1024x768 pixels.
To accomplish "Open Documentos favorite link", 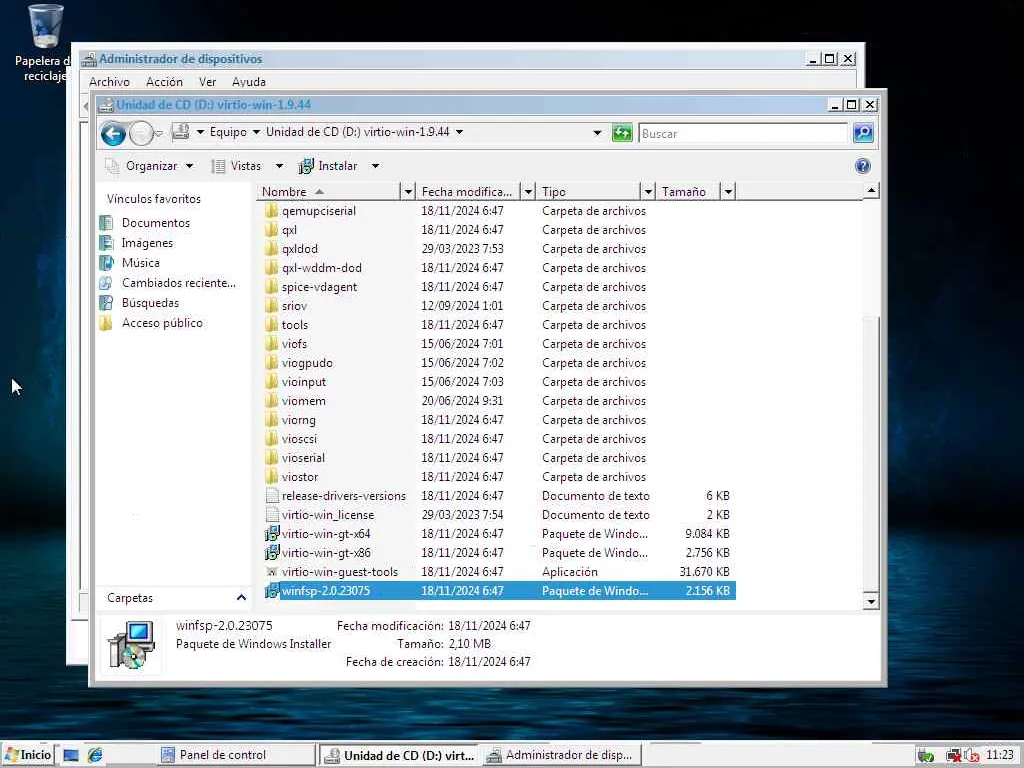I will point(155,223).
